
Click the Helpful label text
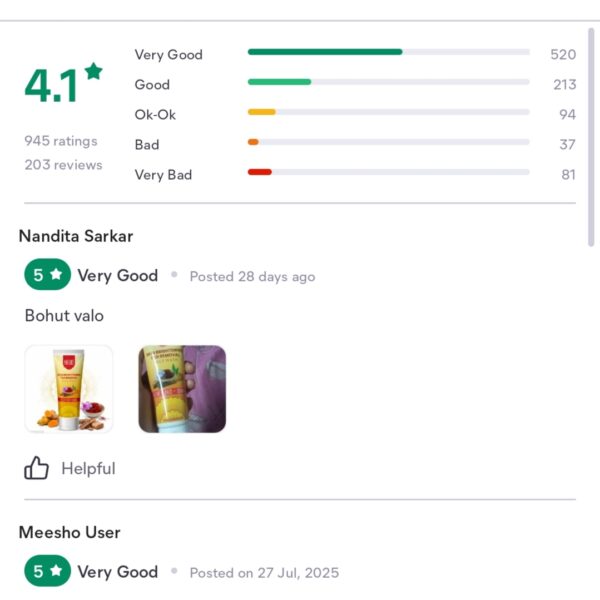[x=88, y=468]
